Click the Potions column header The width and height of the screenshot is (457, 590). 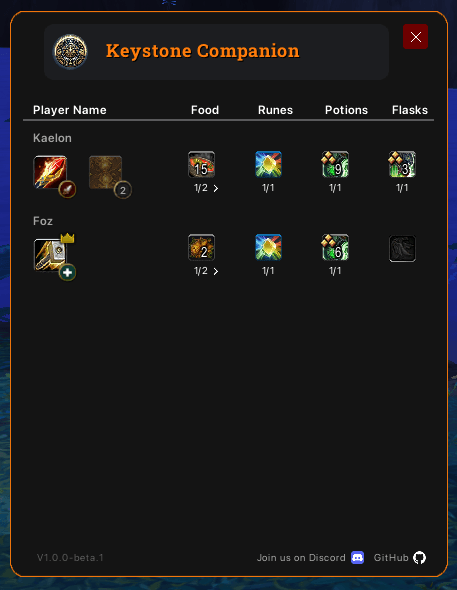(346, 110)
